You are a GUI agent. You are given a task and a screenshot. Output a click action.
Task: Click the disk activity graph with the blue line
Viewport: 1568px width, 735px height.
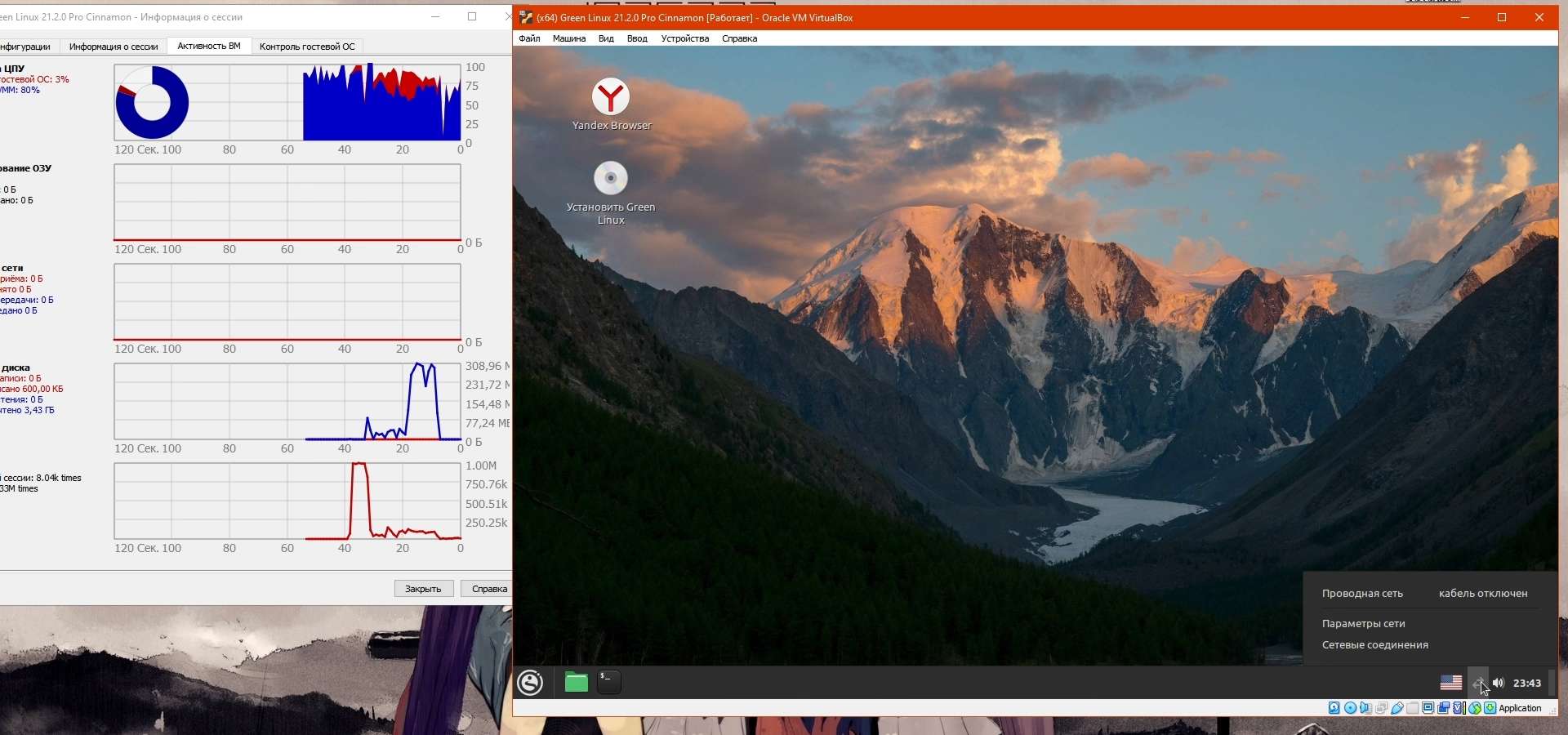click(287, 402)
